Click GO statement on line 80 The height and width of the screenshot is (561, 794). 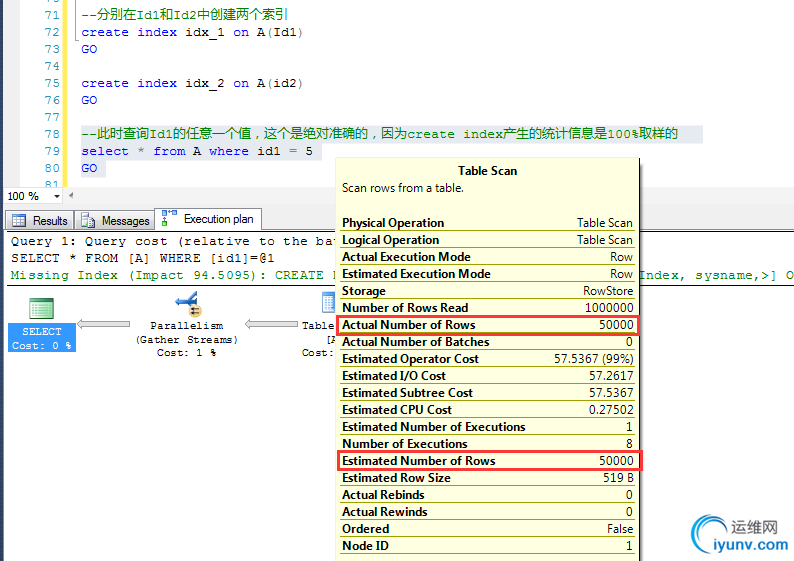coord(89,168)
